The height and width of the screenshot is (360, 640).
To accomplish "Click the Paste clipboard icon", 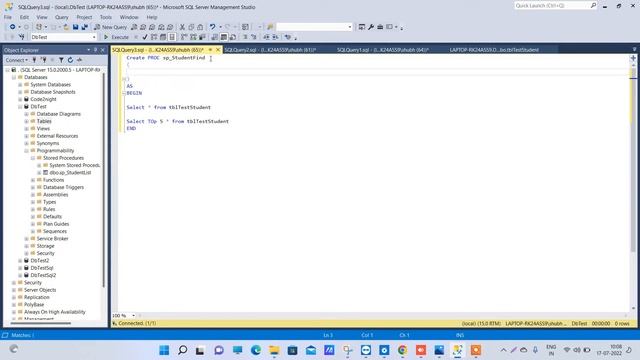I will click(x=200, y=27).
